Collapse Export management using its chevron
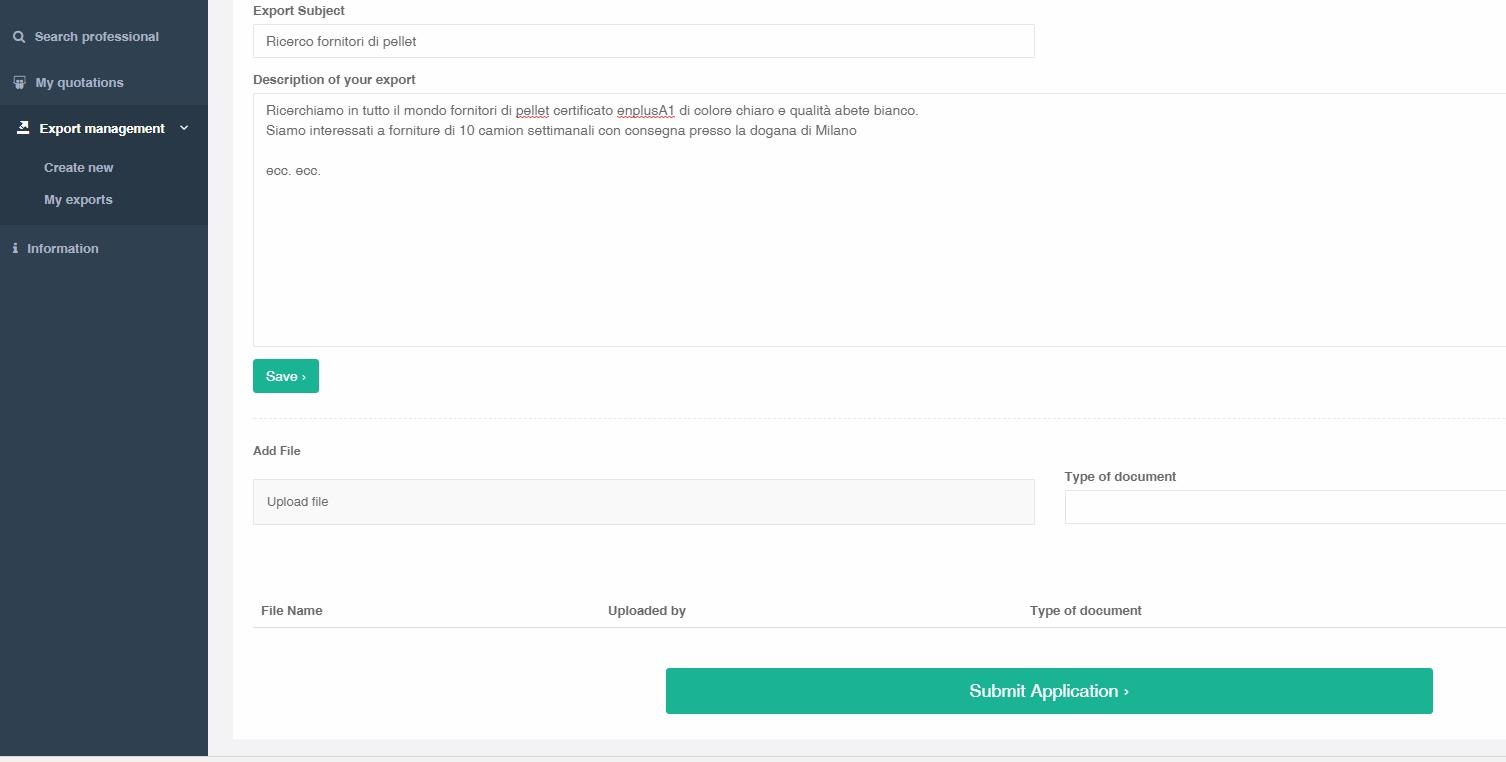Image resolution: width=1506 pixels, height=762 pixels. point(184,128)
